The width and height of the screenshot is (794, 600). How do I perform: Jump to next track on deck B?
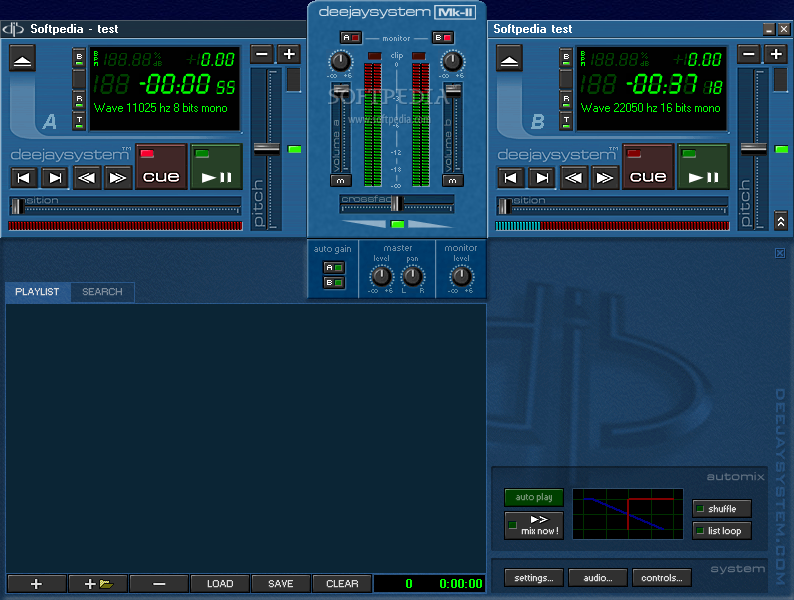point(542,178)
